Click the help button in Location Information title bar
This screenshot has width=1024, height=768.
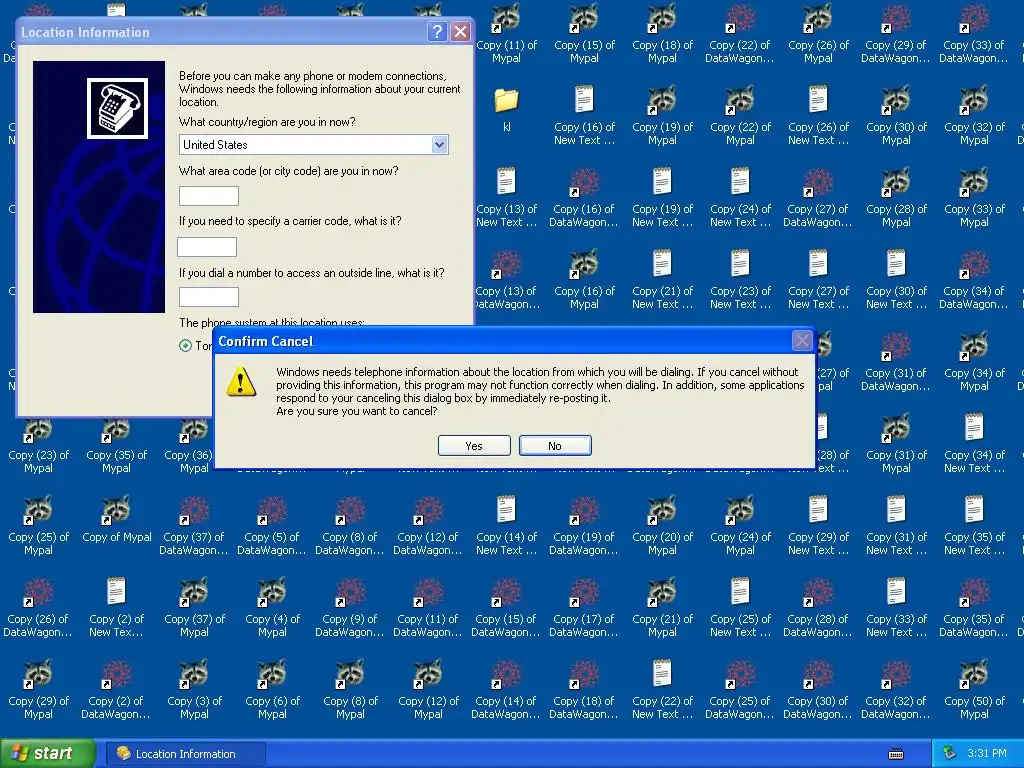[x=437, y=31]
